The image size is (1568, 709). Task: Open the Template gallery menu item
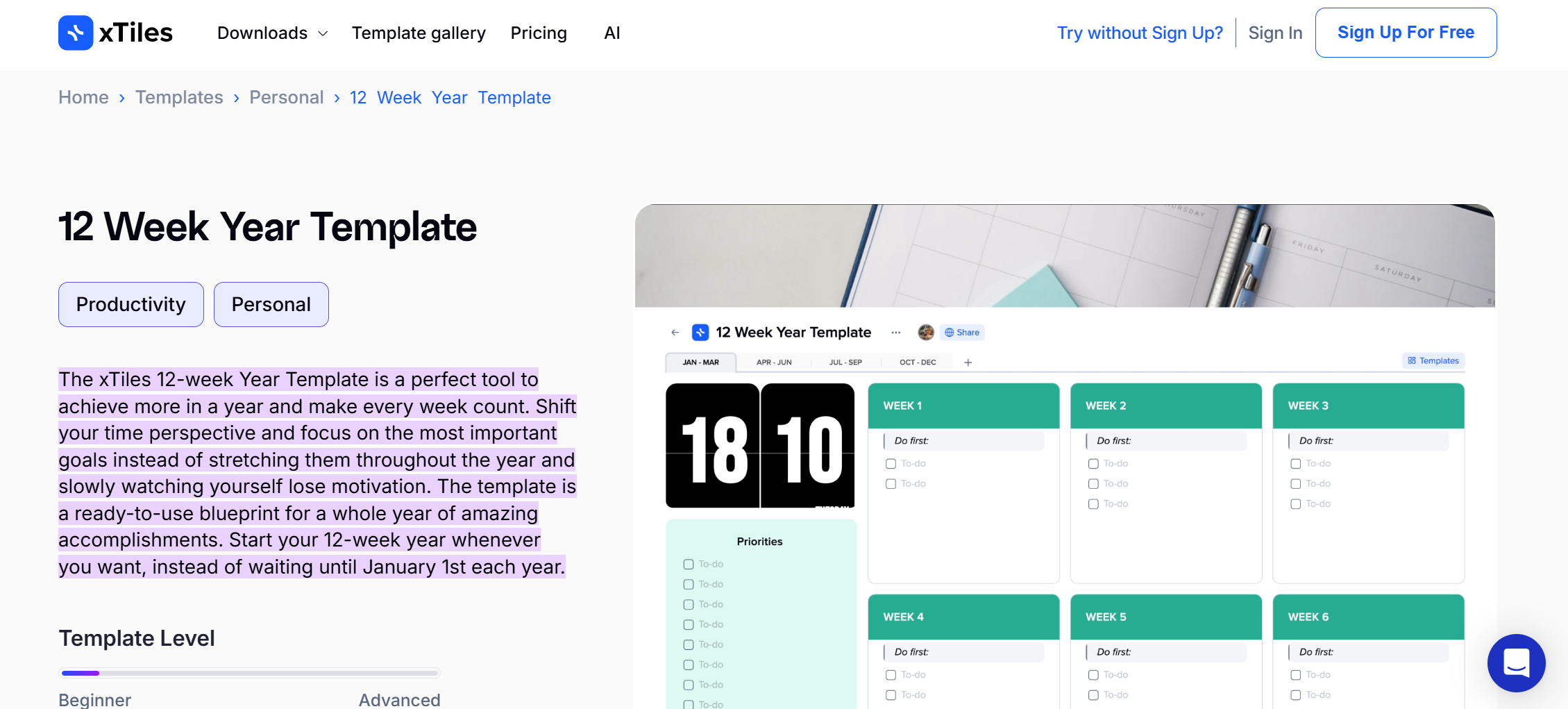point(419,33)
